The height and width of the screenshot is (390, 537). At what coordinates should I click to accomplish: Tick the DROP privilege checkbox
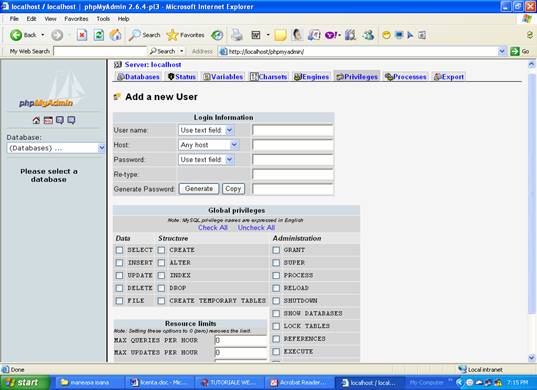[x=161, y=288]
